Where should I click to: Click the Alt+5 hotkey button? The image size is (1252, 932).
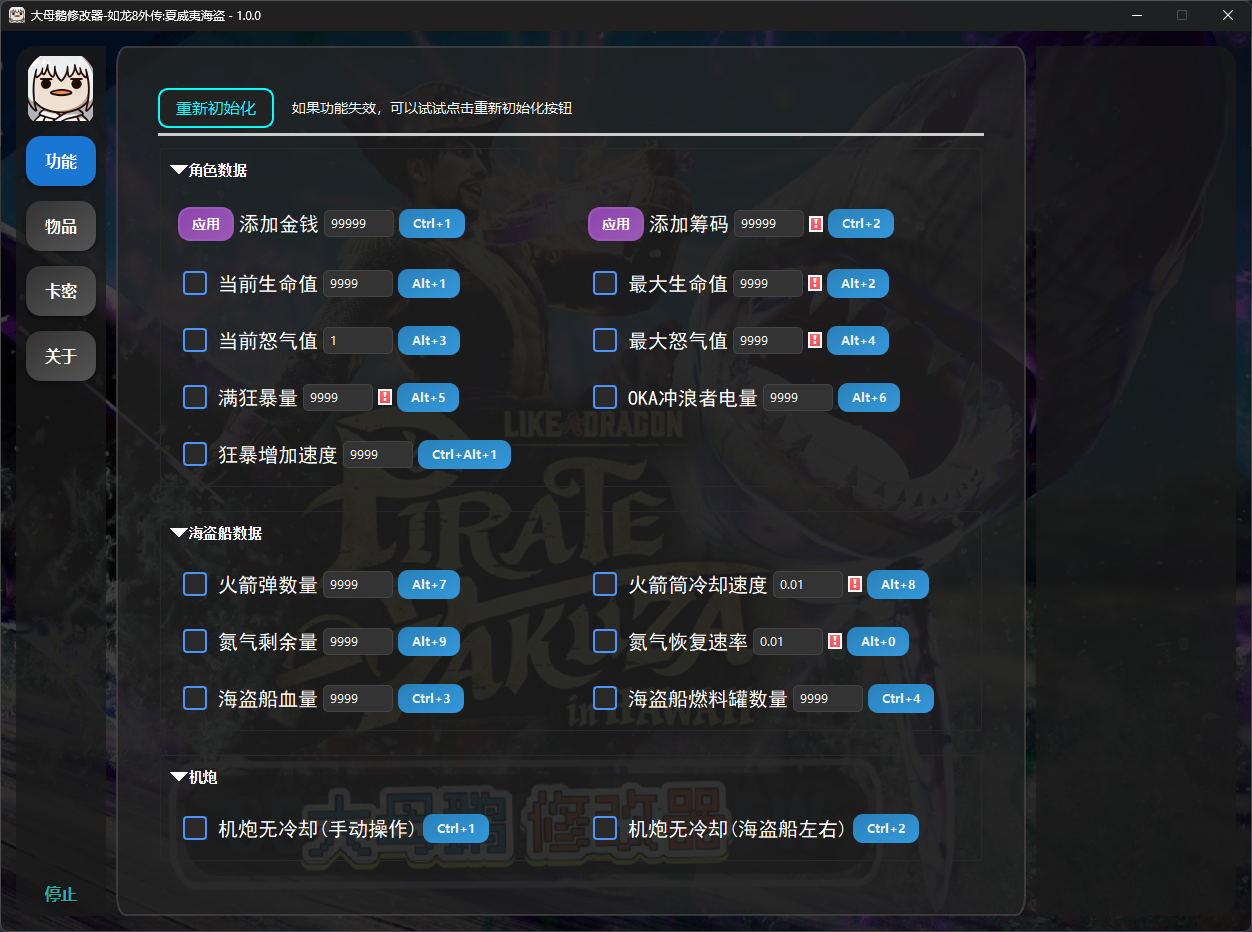[x=429, y=397]
